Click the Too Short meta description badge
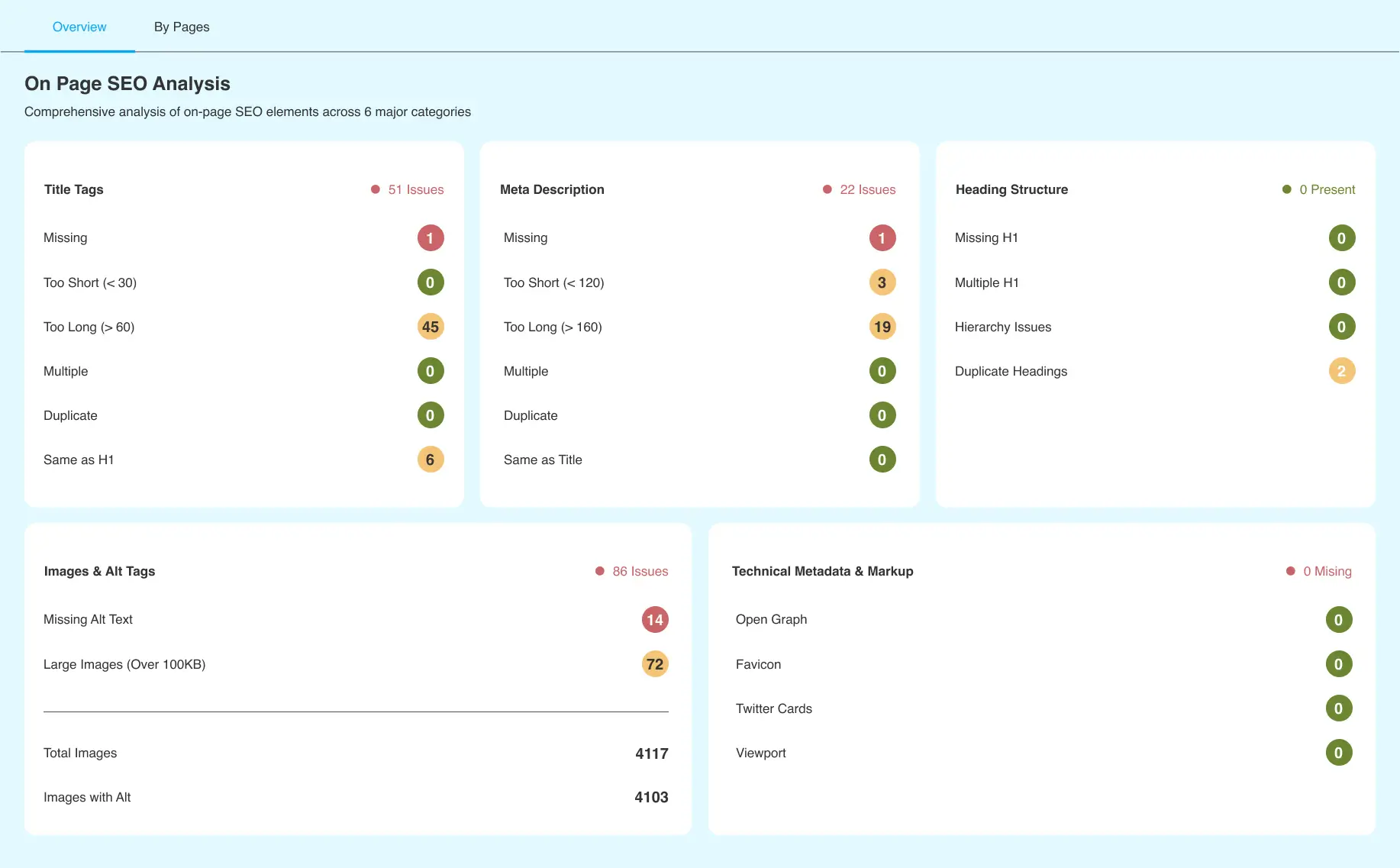Screen dimensions: 1400x868 tap(882, 282)
